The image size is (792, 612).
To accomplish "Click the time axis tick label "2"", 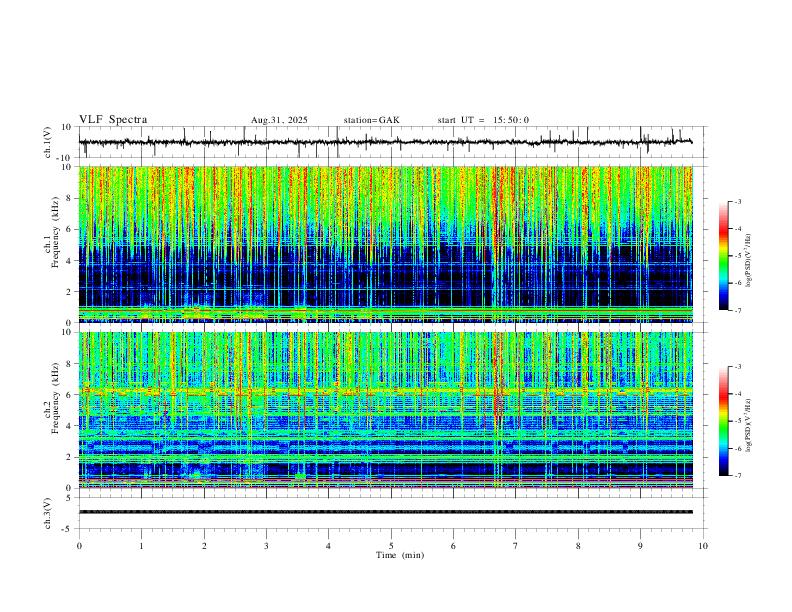I will [204, 546].
